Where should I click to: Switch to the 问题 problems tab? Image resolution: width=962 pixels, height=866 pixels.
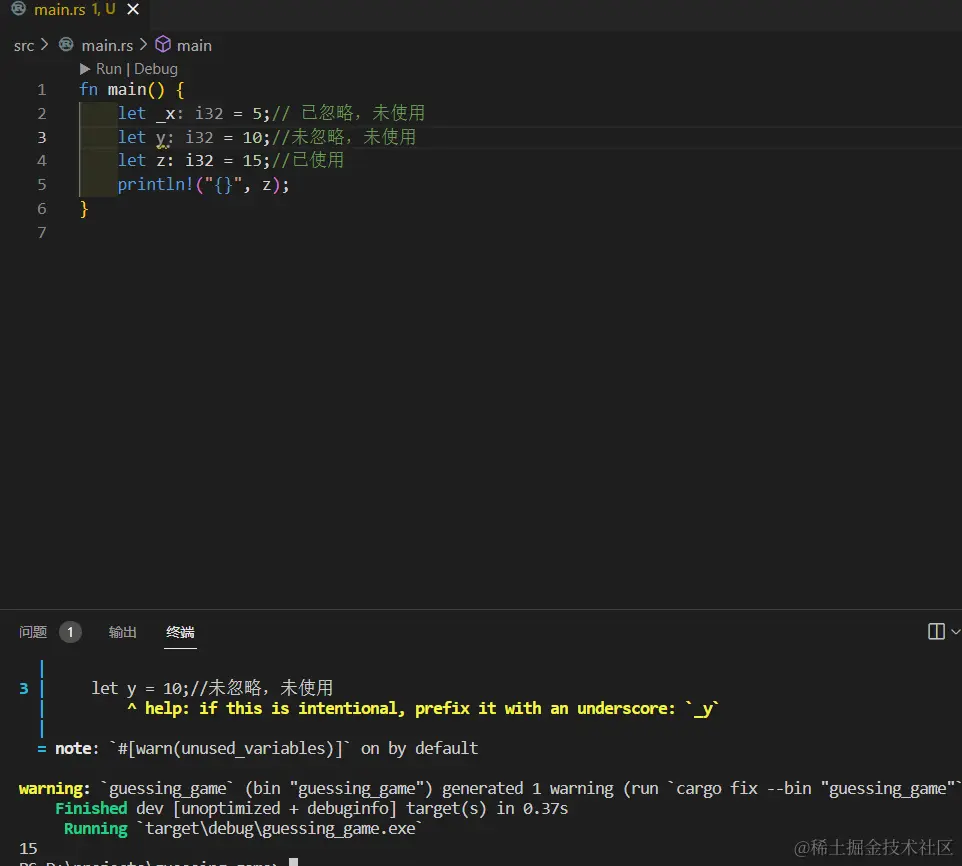click(33, 632)
